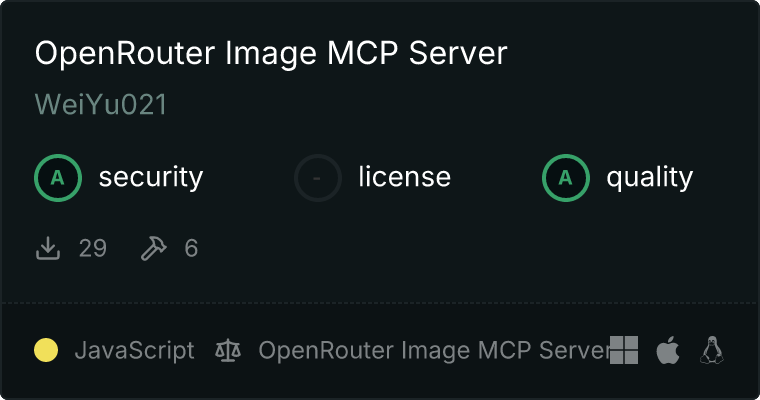Click the security grade A badge

[58, 178]
